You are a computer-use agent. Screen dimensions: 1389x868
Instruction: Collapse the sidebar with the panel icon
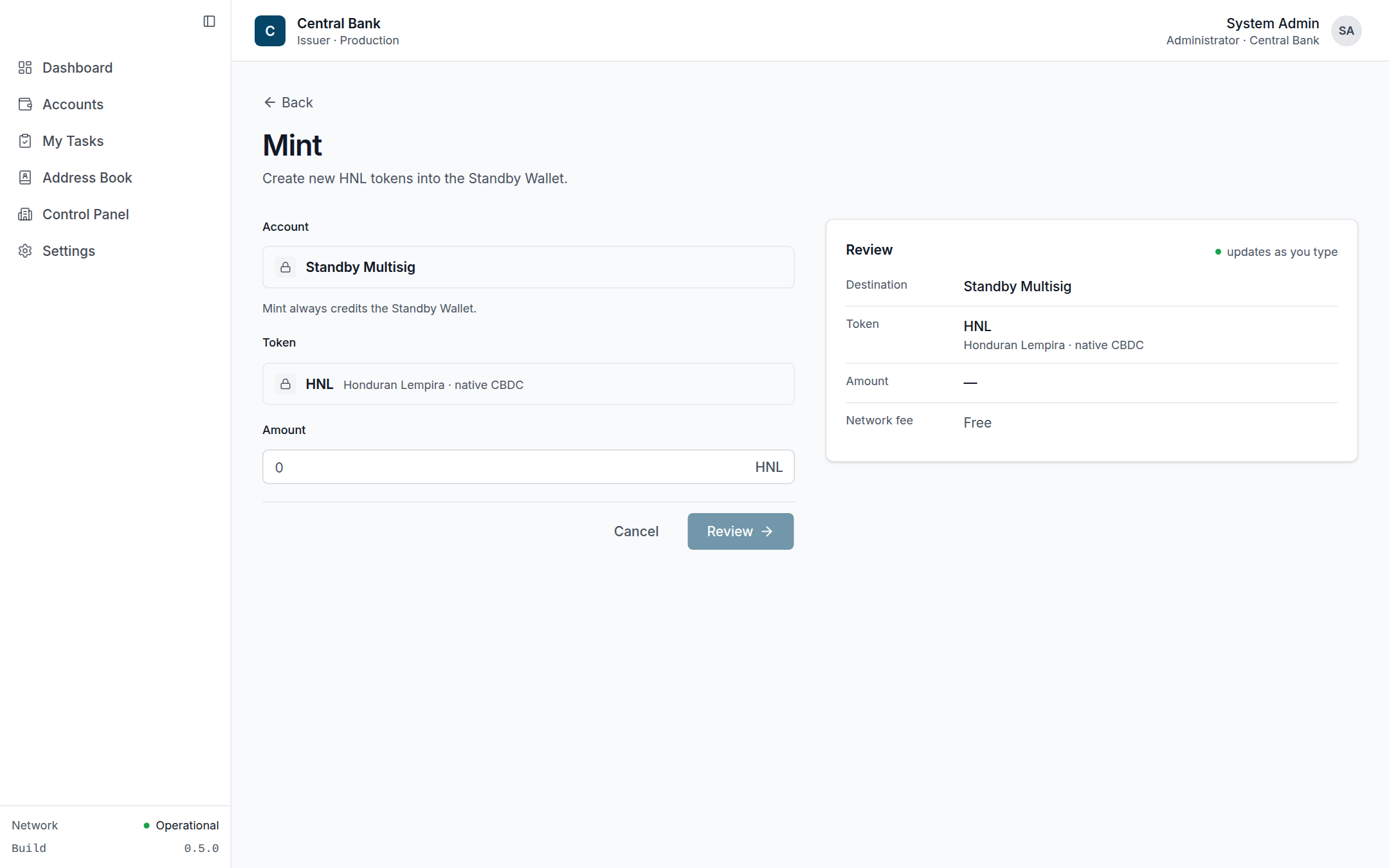[x=209, y=21]
